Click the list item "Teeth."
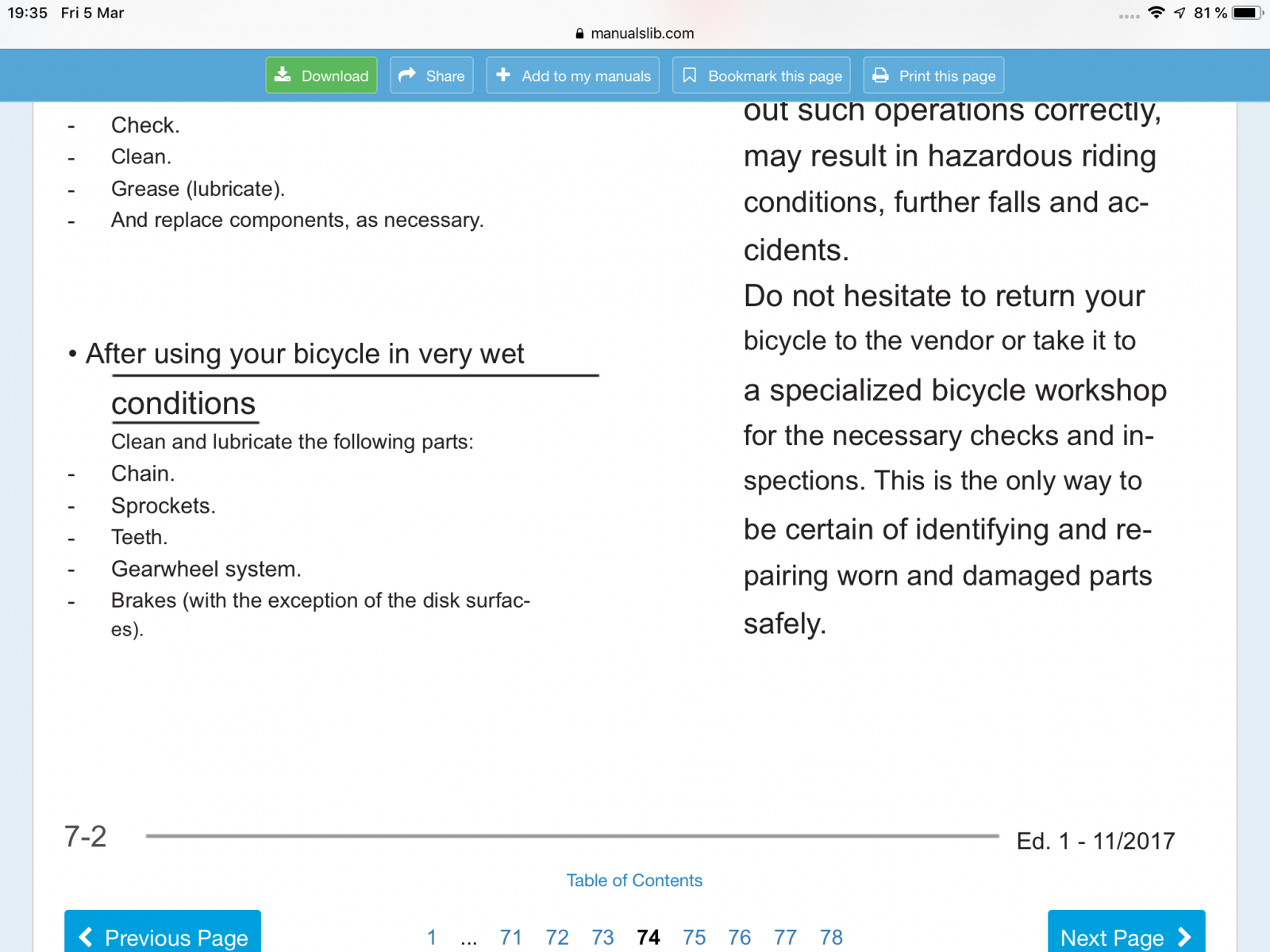This screenshot has width=1270, height=952. click(140, 537)
